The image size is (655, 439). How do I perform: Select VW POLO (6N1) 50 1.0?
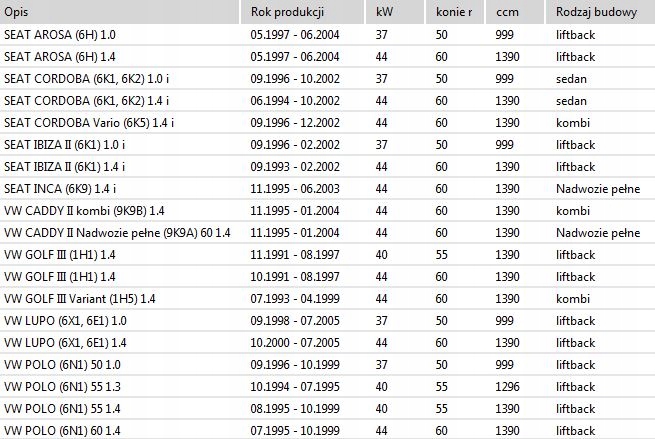328,365
